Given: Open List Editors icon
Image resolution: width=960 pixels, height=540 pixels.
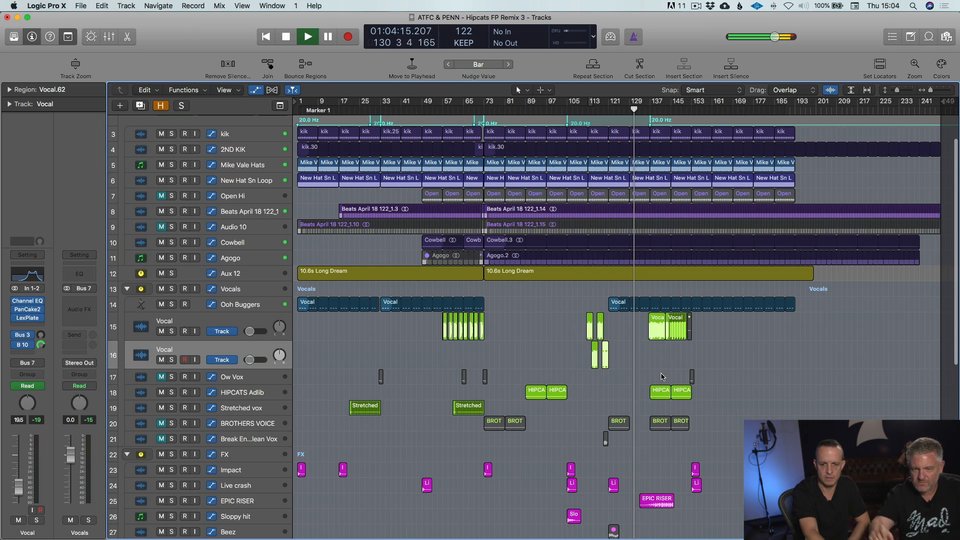Looking at the screenshot, I should coord(893,37).
